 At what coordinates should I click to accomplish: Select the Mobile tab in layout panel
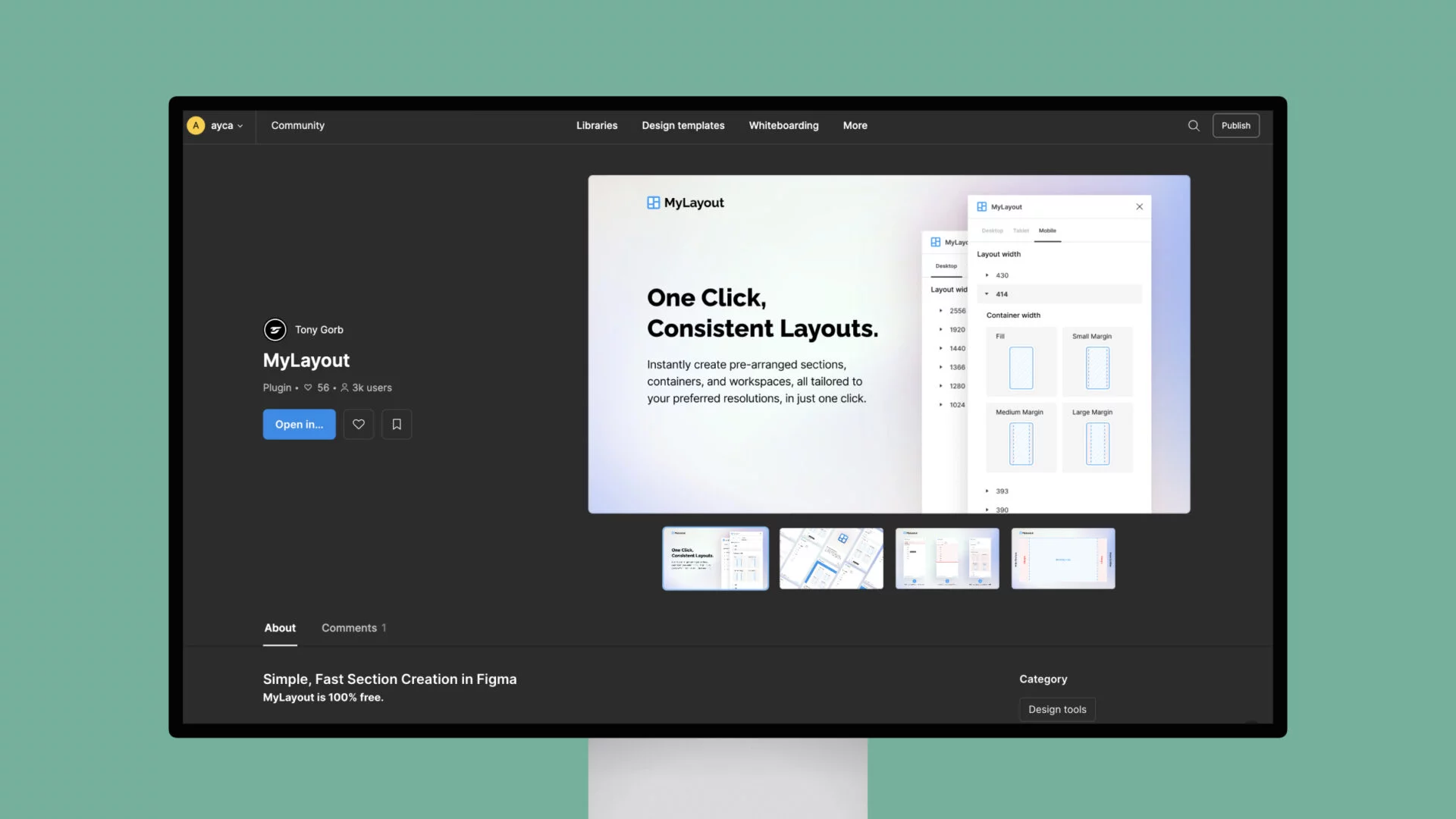coord(1047,230)
